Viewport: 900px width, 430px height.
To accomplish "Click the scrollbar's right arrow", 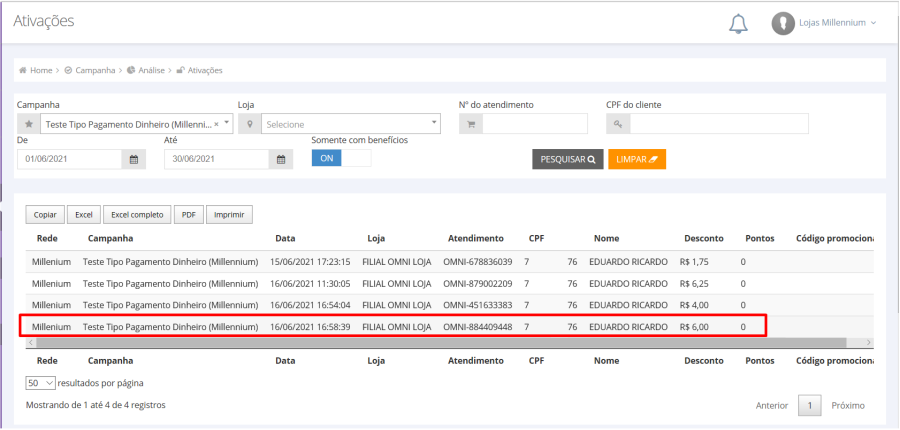I will coord(869,342).
